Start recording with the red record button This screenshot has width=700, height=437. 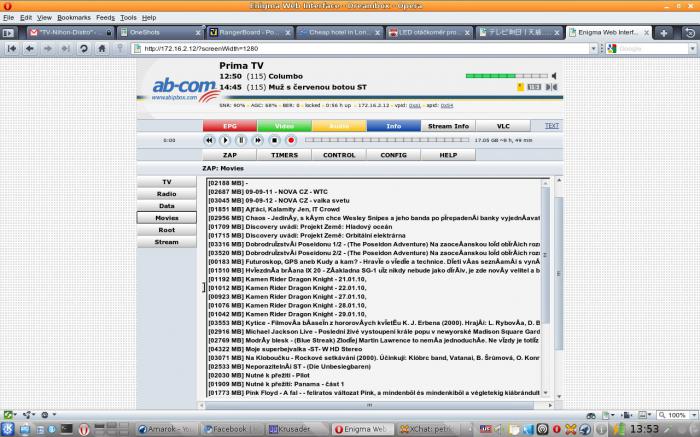pyautogui.click(x=291, y=140)
